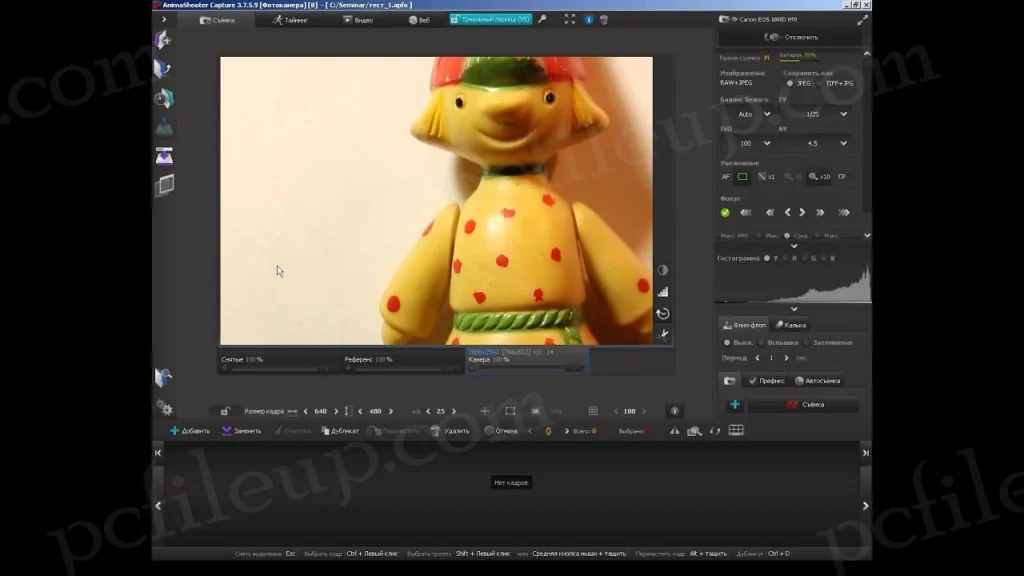Open settings with the wrench icon

(541, 19)
